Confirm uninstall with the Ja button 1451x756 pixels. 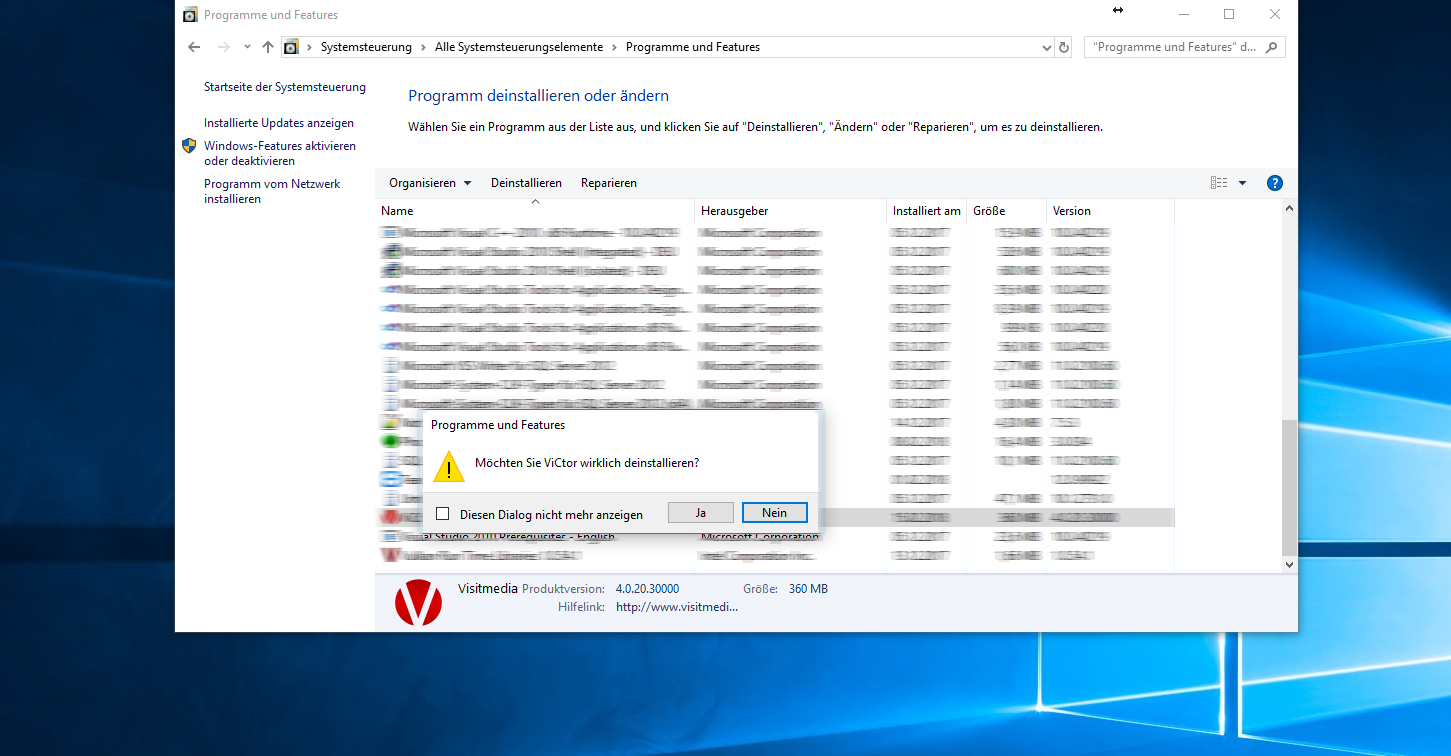click(x=700, y=512)
